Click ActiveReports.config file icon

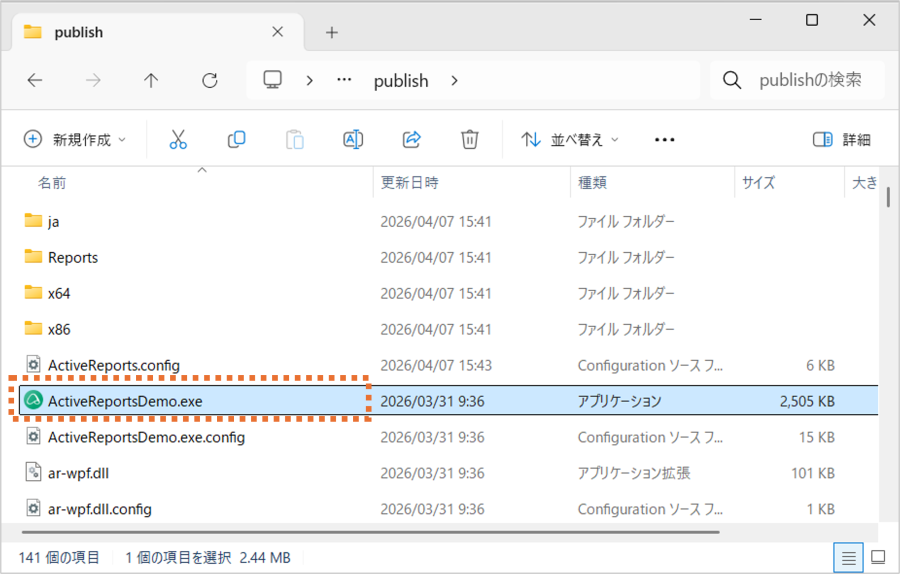point(33,364)
